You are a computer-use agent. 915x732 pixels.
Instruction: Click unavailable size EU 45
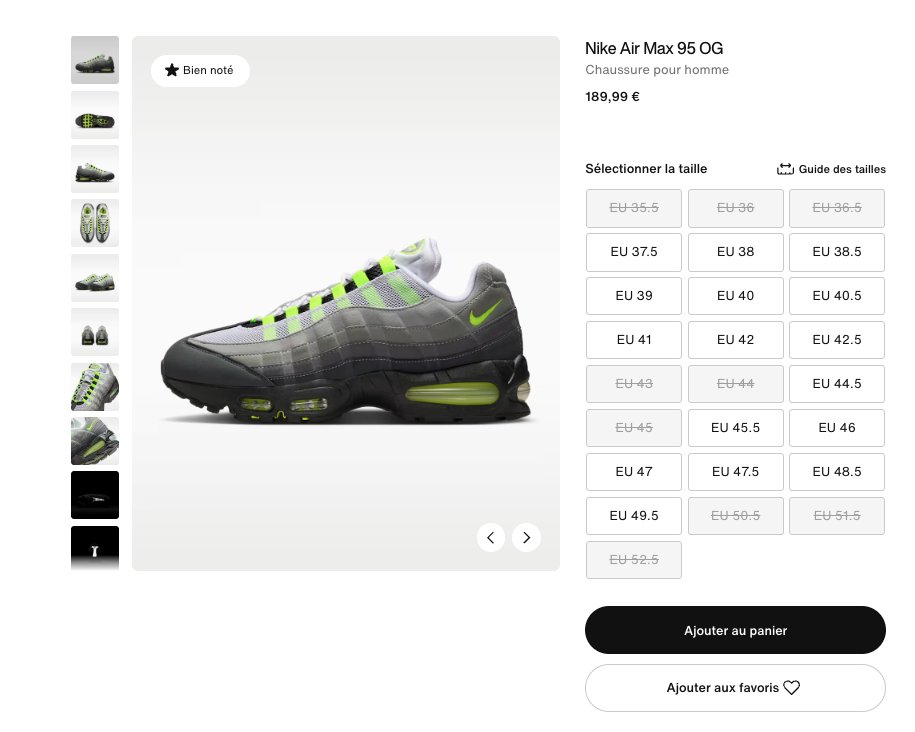pyautogui.click(x=634, y=428)
